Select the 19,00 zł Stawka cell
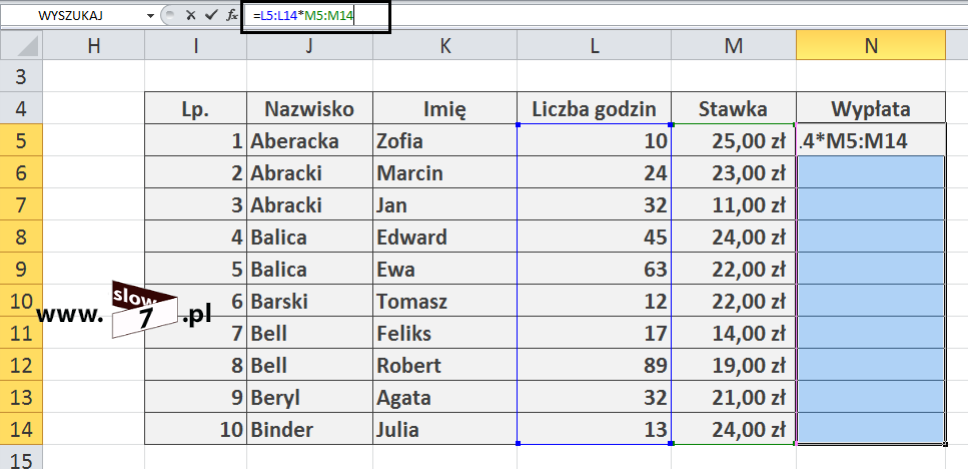 pos(733,365)
